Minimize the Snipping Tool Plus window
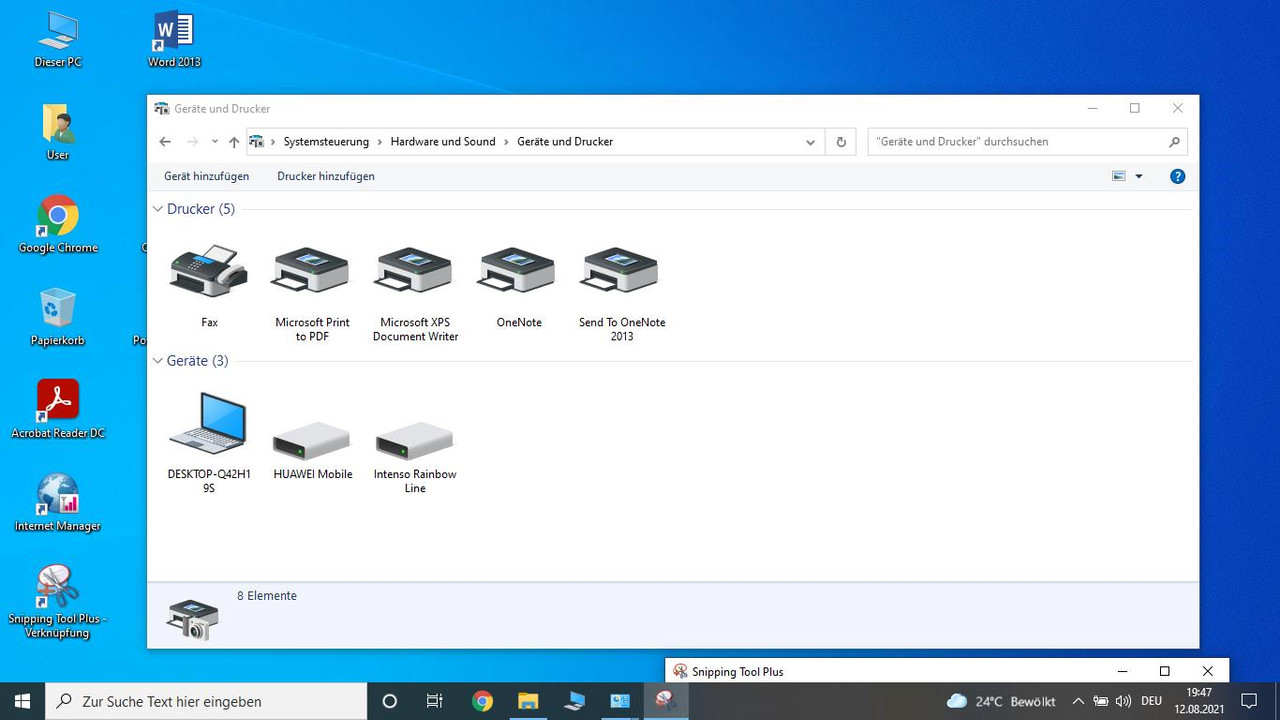The height and width of the screenshot is (720, 1280). [x=1122, y=671]
